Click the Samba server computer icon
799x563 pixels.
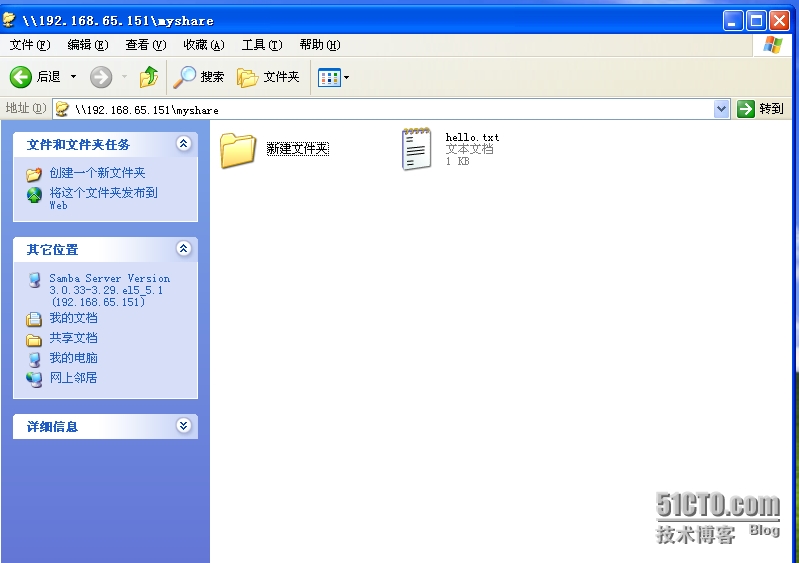(x=34, y=280)
